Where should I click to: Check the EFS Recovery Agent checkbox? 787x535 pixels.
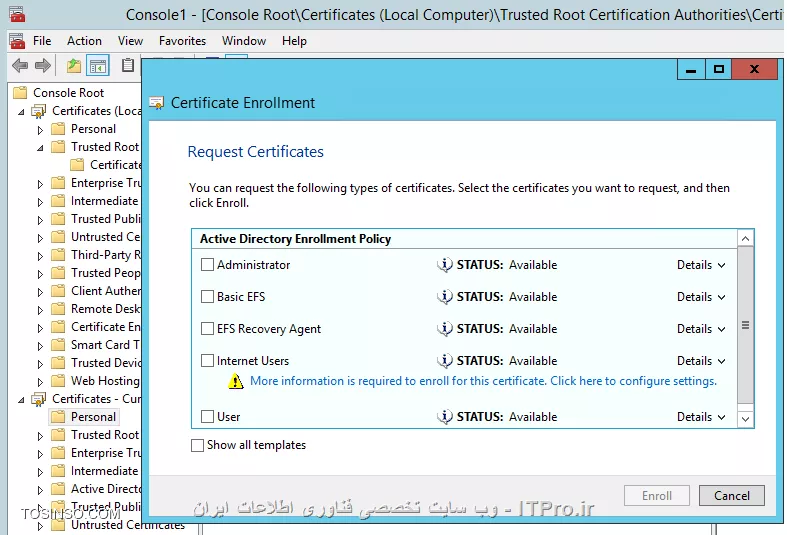[x=207, y=329]
